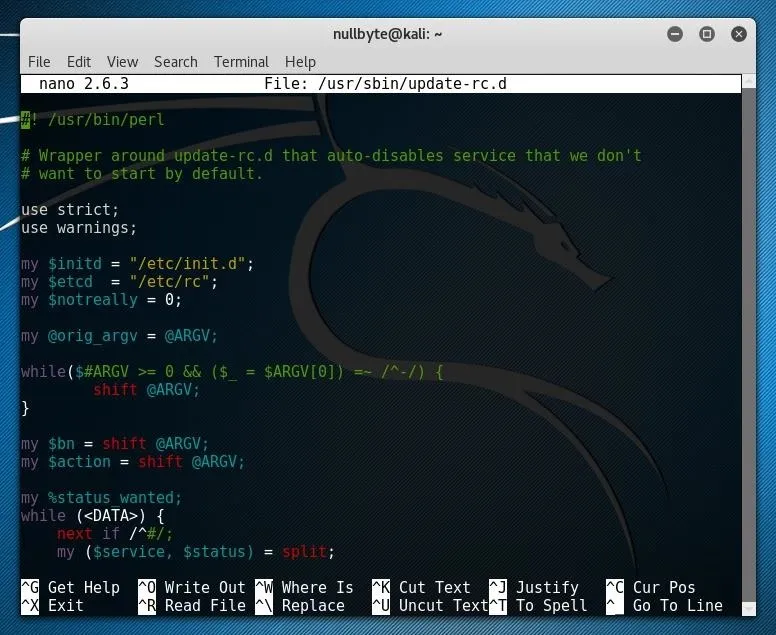Image resolution: width=776 pixels, height=635 pixels.
Task: Click the '^G Get Help' shortcut
Action: 70,587
